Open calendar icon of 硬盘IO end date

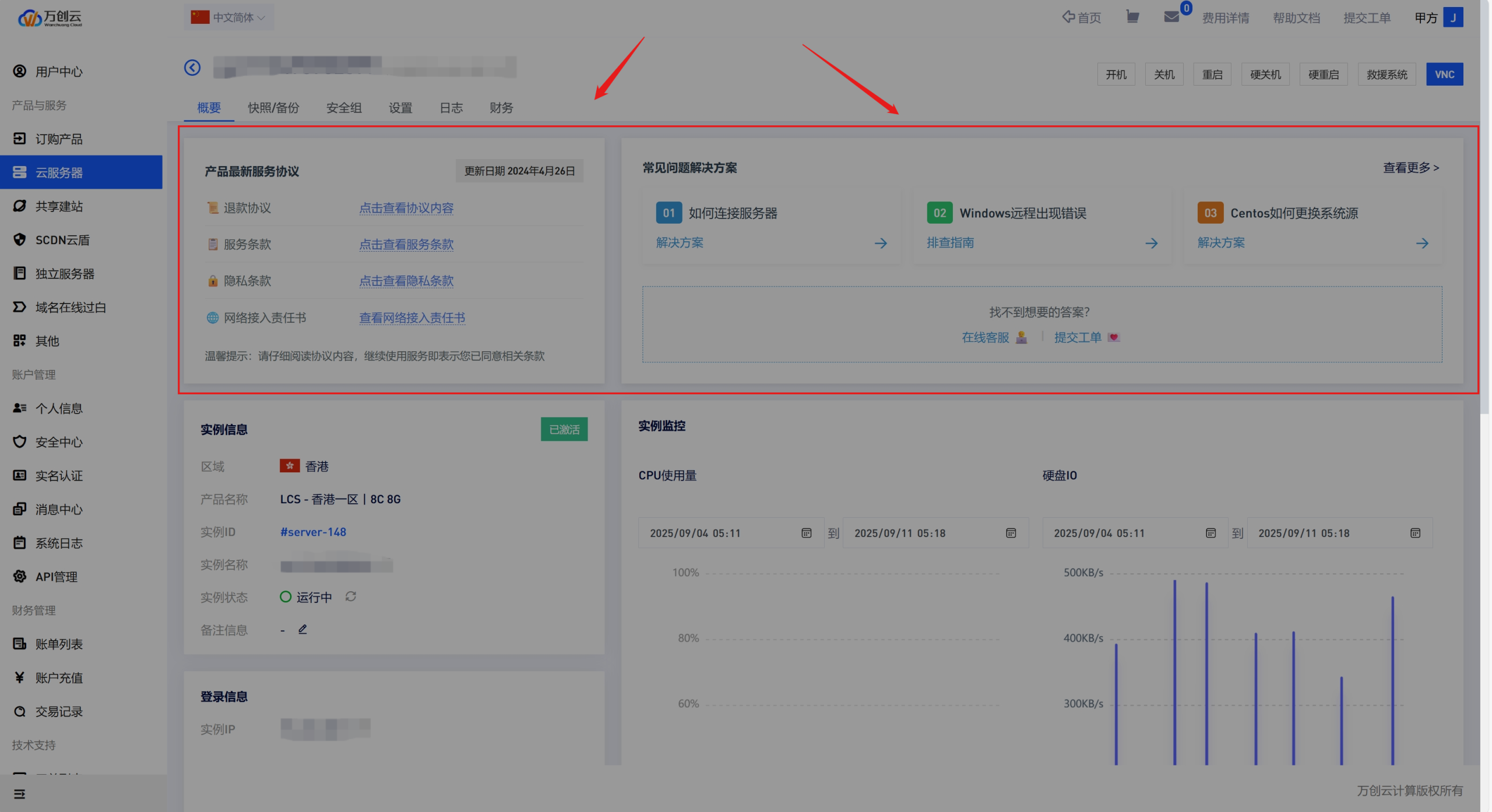pyautogui.click(x=1415, y=533)
